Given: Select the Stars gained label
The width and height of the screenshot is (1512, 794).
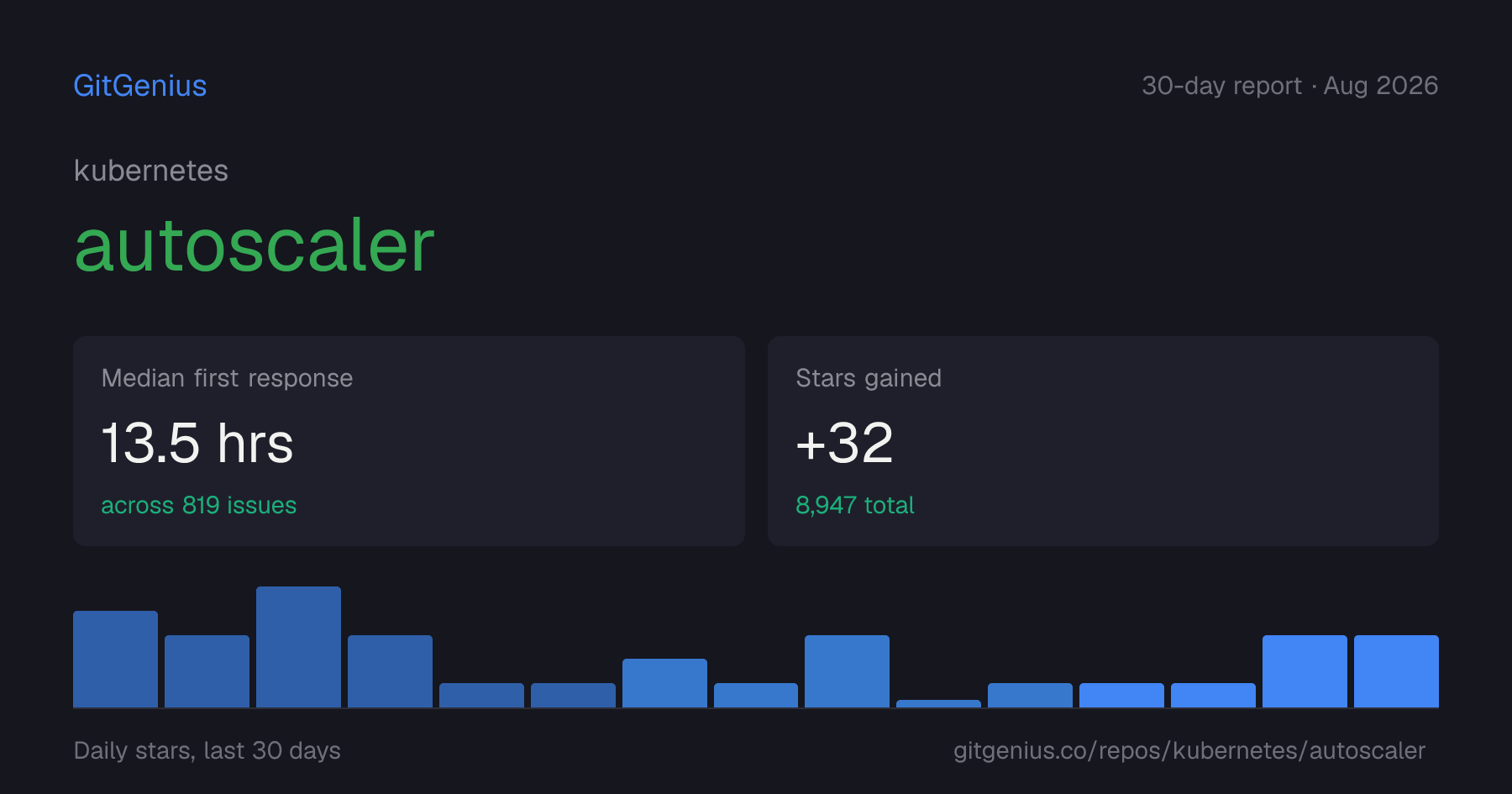Looking at the screenshot, I should pyautogui.click(x=869, y=378).
